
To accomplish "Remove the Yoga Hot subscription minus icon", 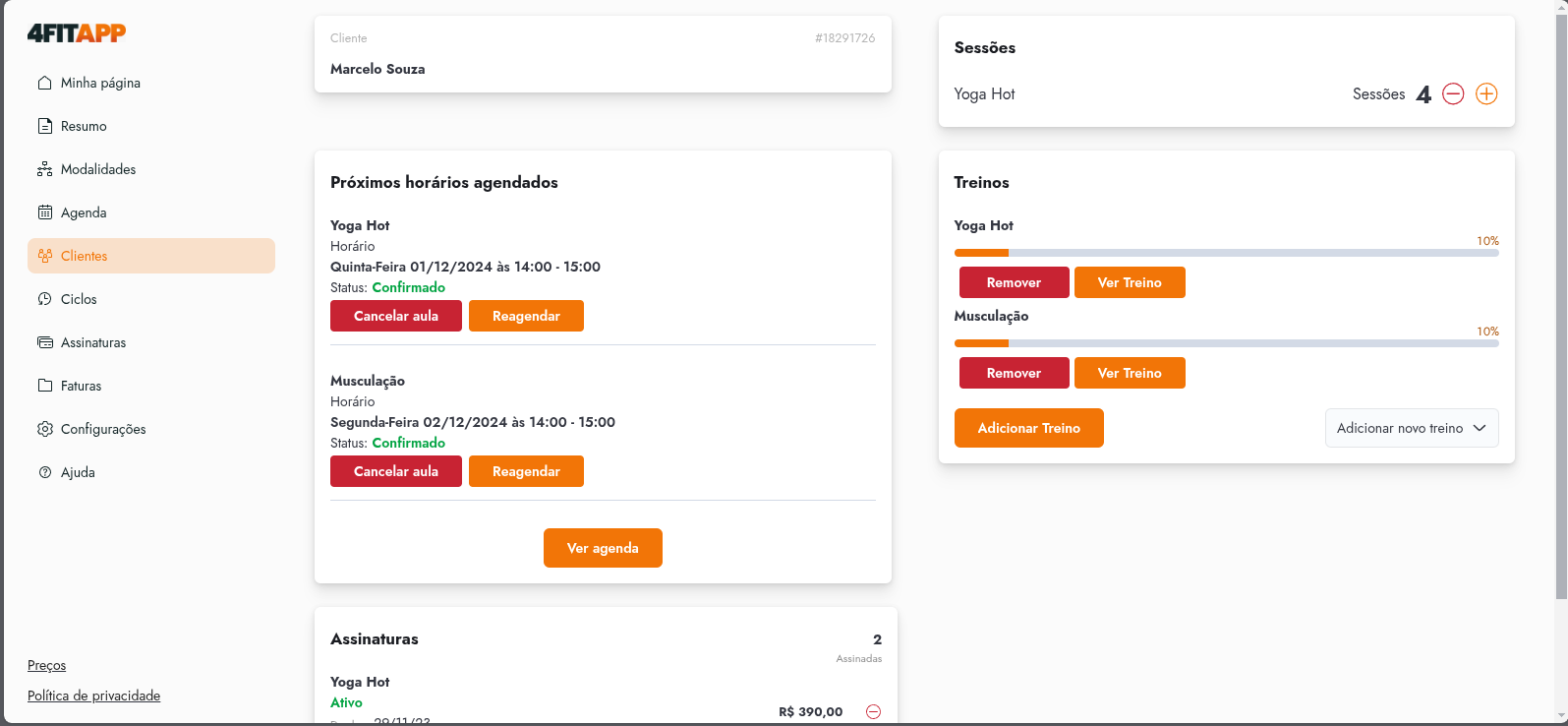I will pos(873,711).
